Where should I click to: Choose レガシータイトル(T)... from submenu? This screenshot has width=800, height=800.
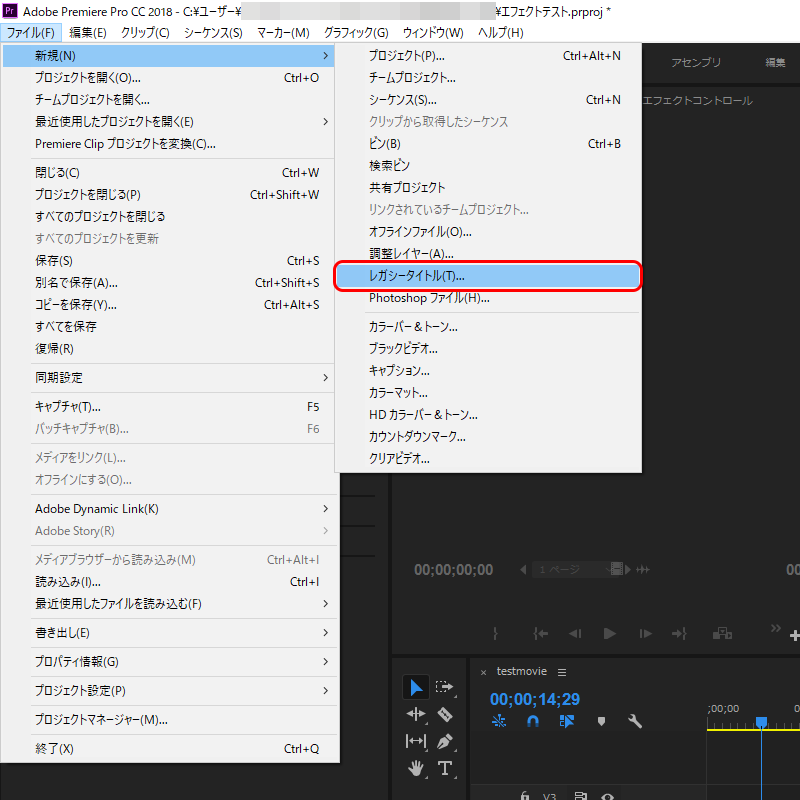pos(487,276)
